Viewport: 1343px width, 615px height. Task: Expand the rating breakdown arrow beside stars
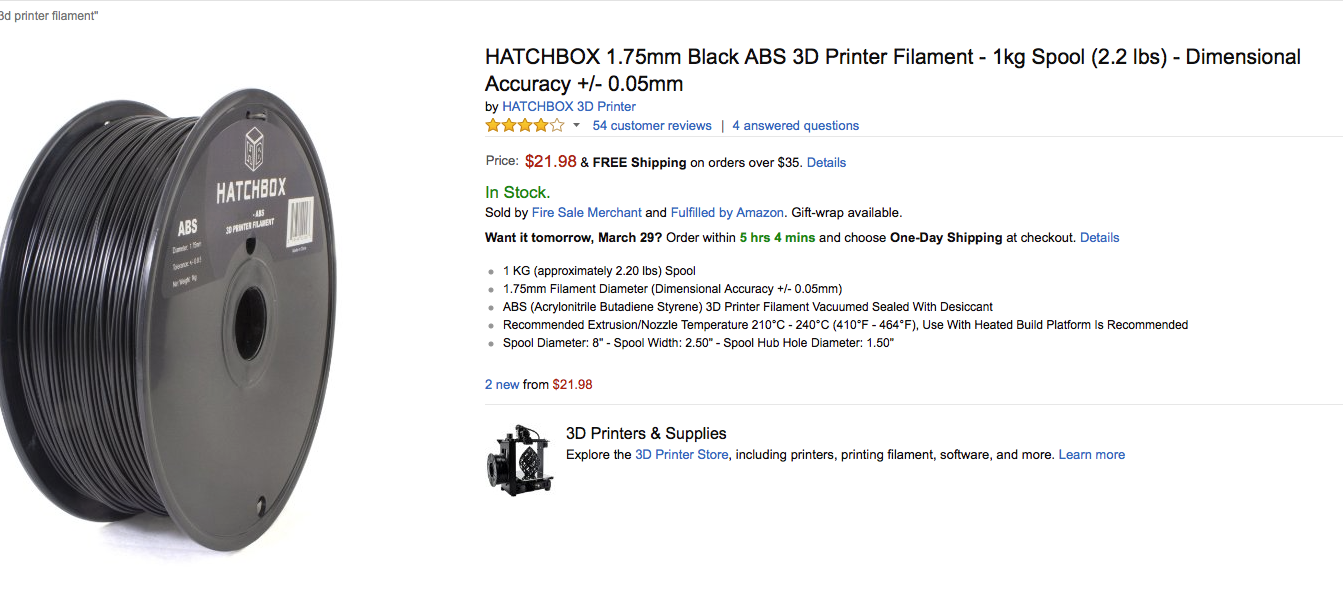576,126
